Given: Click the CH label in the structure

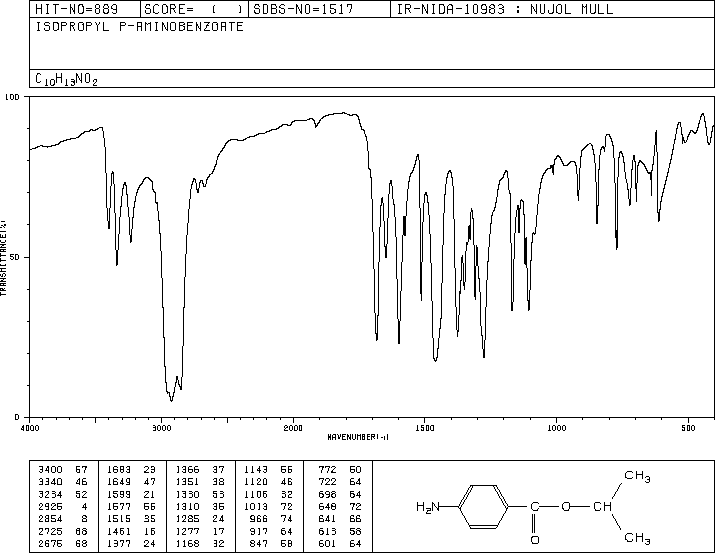Looking at the screenshot, I should 602,506.
